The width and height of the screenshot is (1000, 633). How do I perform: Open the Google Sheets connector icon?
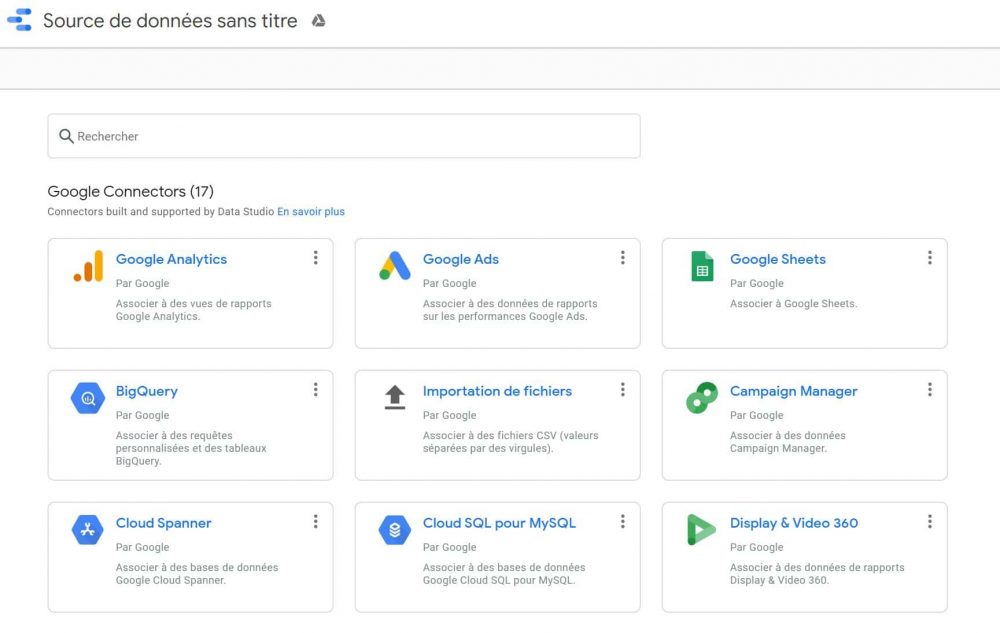pyautogui.click(x=701, y=265)
